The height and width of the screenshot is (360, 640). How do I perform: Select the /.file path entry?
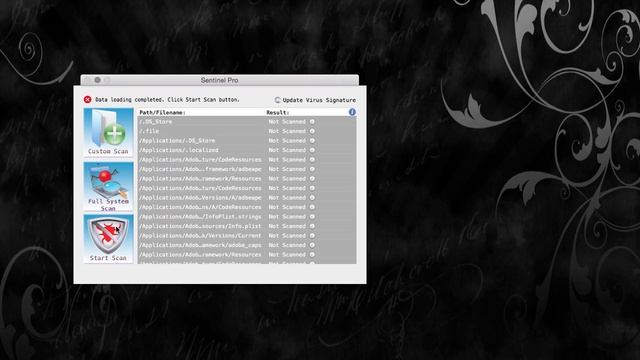149,131
